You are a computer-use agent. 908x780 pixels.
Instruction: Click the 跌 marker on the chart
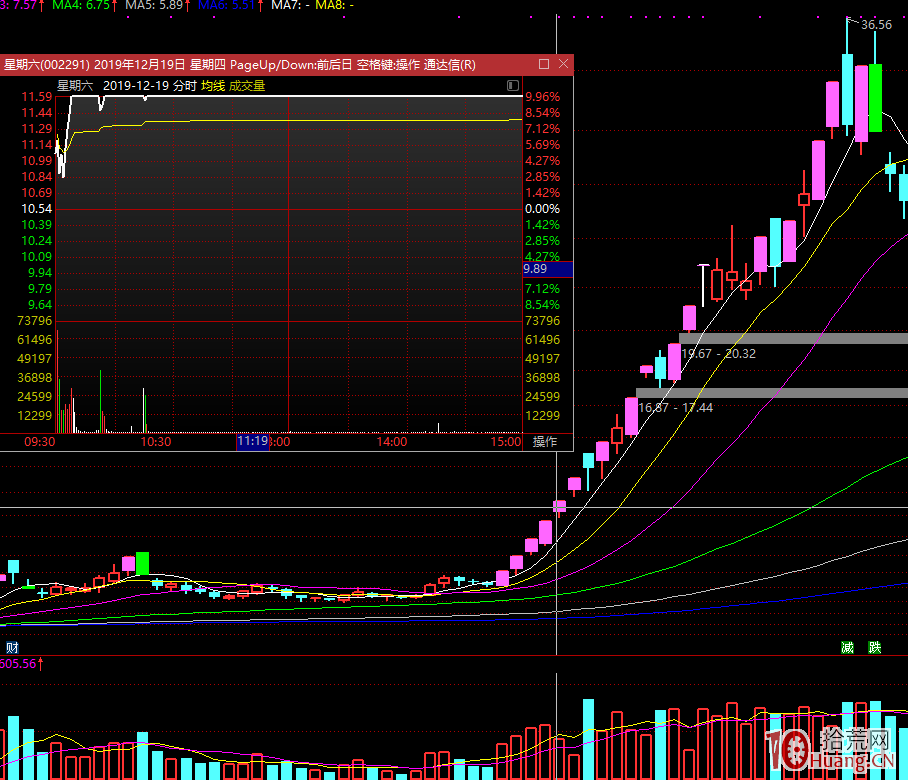coord(875,647)
